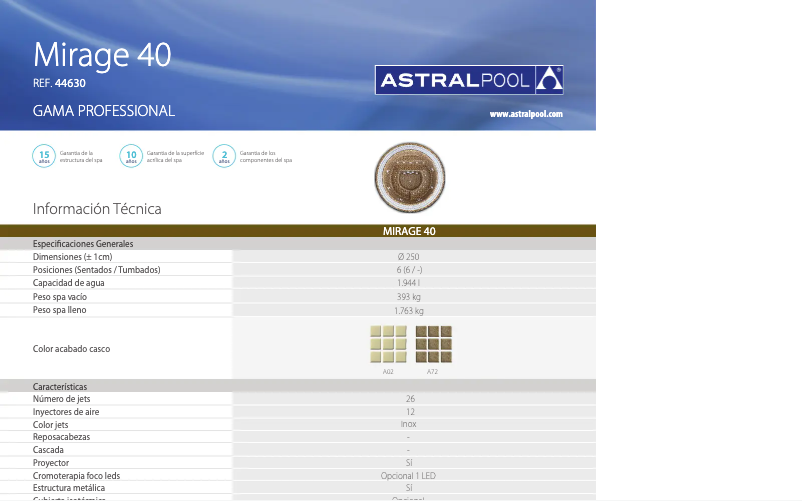Pick the A72 brown mosaic color swatch
The height and width of the screenshot is (501, 802).
(x=433, y=343)
